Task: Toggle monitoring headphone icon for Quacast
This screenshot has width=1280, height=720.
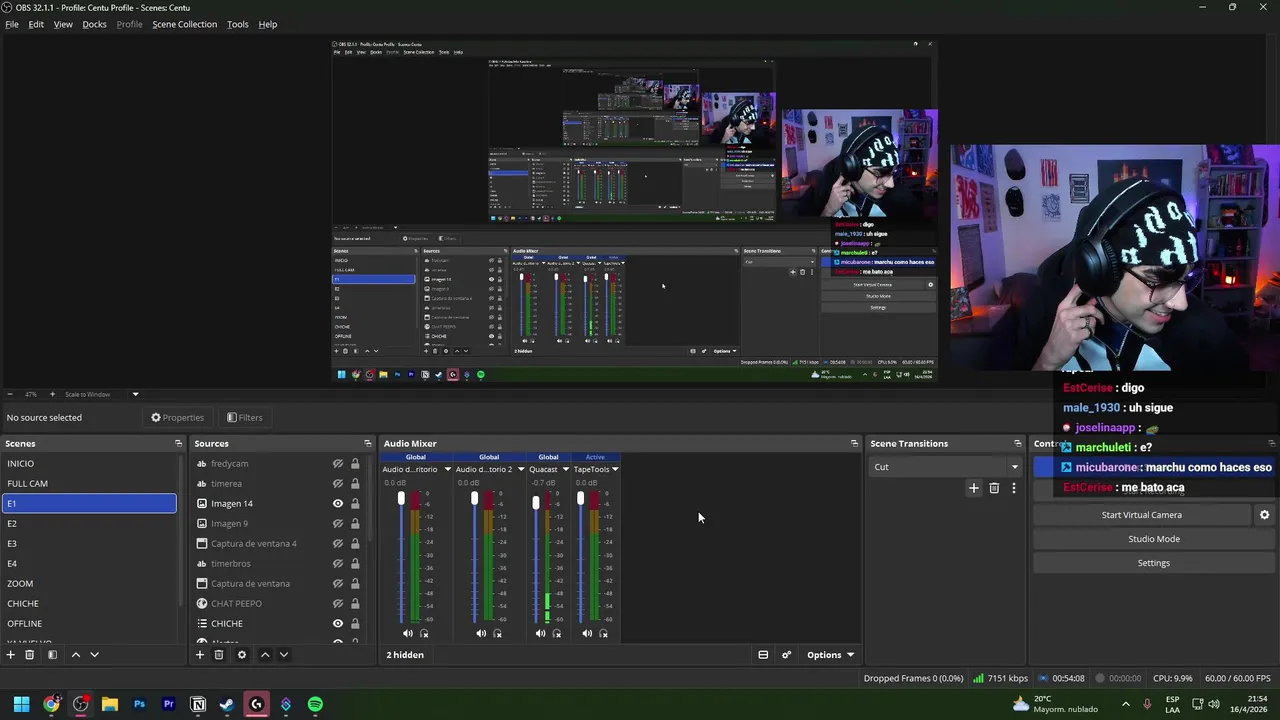Action: pyautogui.click(x=557, y=633)
